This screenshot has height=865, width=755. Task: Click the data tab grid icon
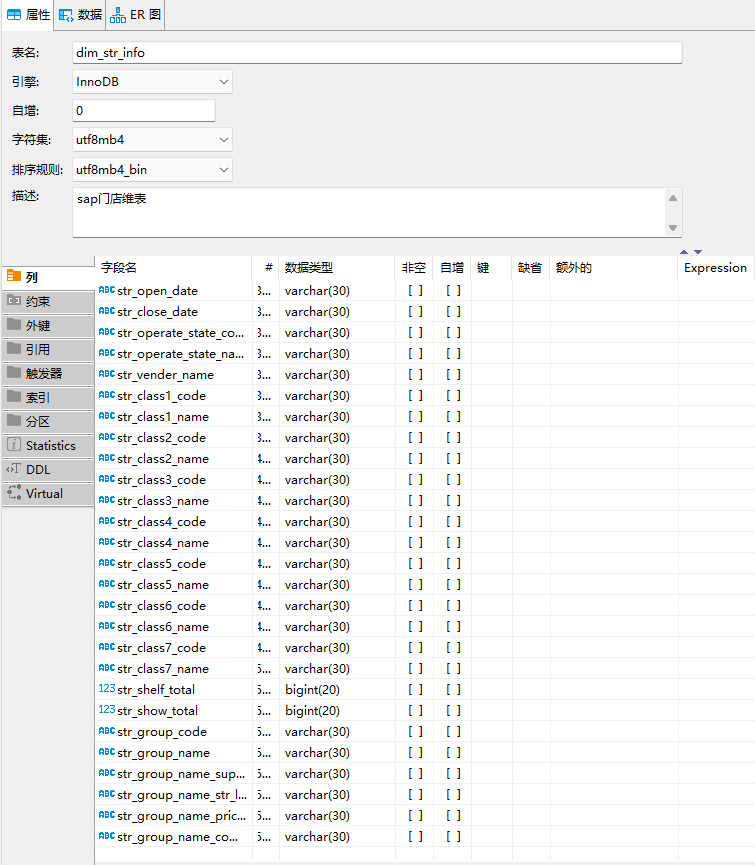coord(66,15)
